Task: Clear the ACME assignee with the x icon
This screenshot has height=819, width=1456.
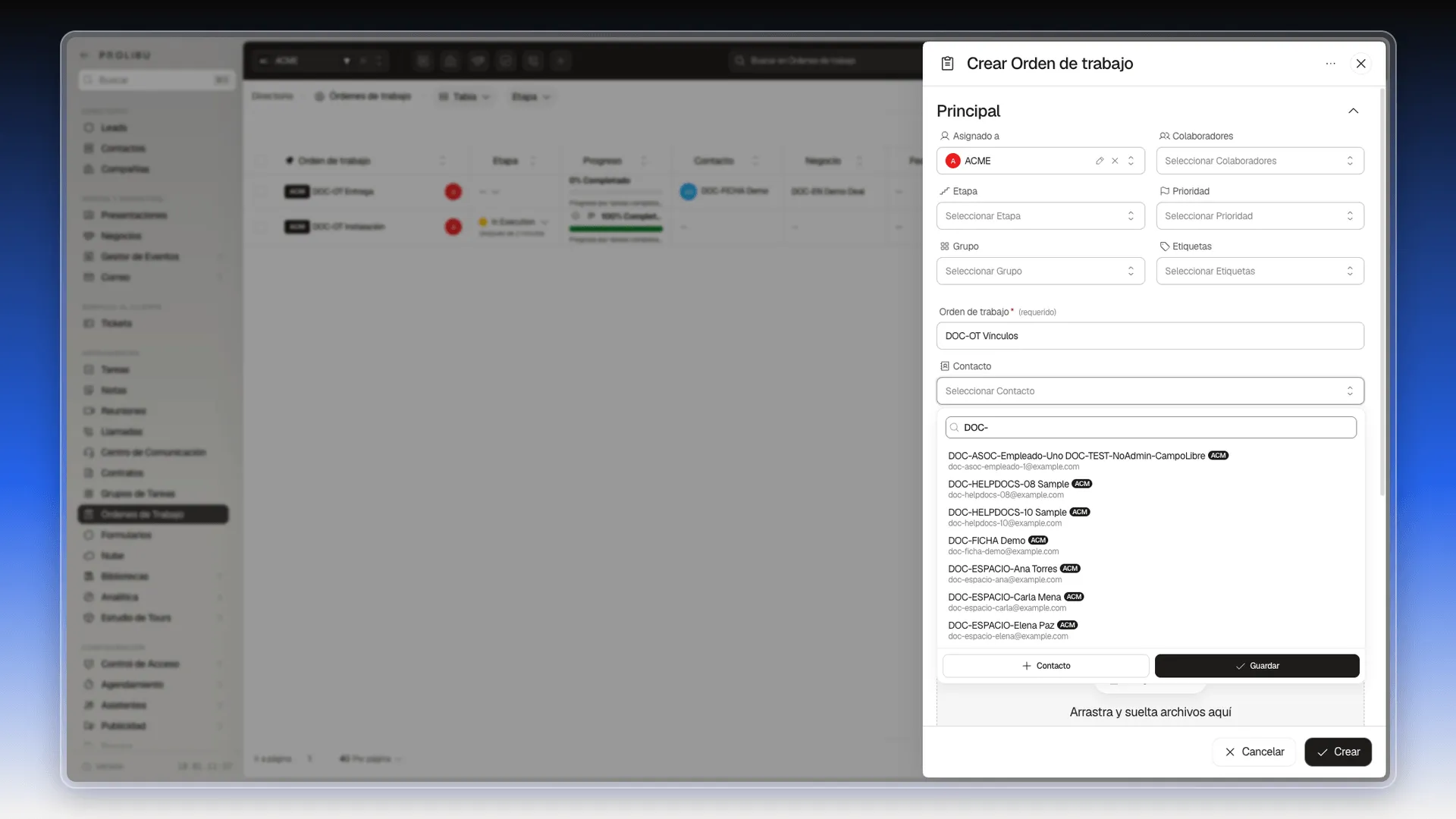Action: point(1115,161)
